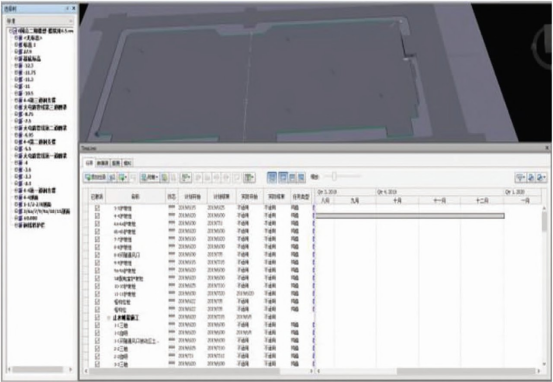Click the Add Task button in TimeLiner
This screenshot has height=382, width=553.
click(x=96, y=177)
